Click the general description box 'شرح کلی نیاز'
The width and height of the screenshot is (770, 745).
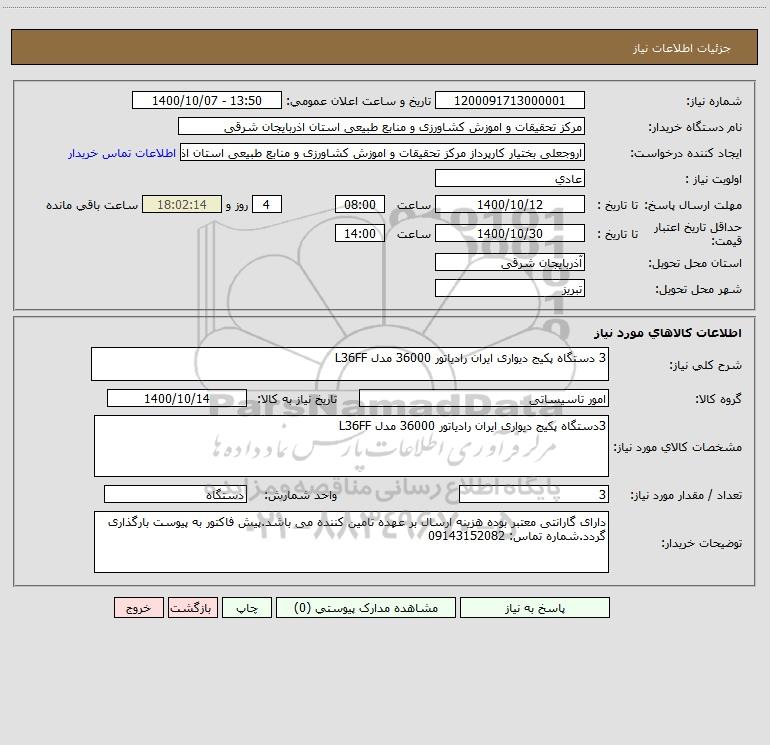coord(350,364)
